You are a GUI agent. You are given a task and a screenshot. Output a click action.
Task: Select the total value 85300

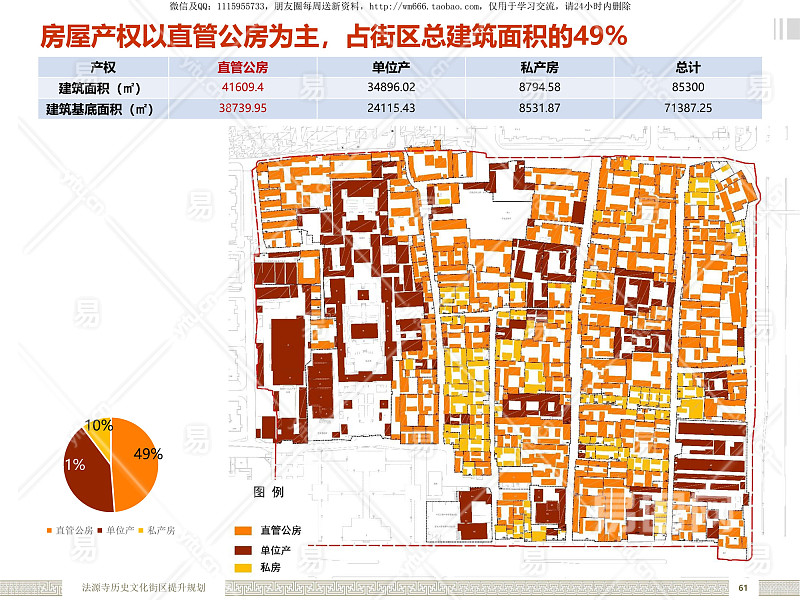(x=688, y=87)
